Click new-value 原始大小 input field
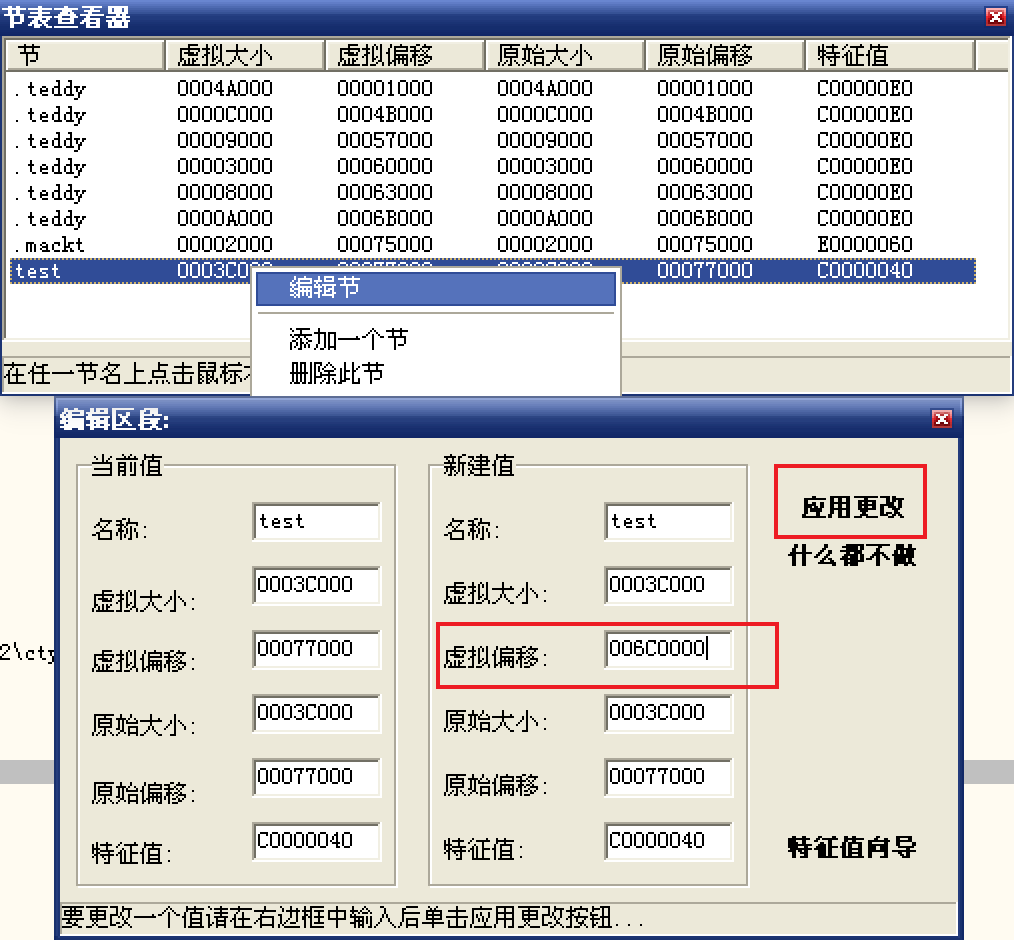Screen dimensions: 1014x940 point(668,713)
